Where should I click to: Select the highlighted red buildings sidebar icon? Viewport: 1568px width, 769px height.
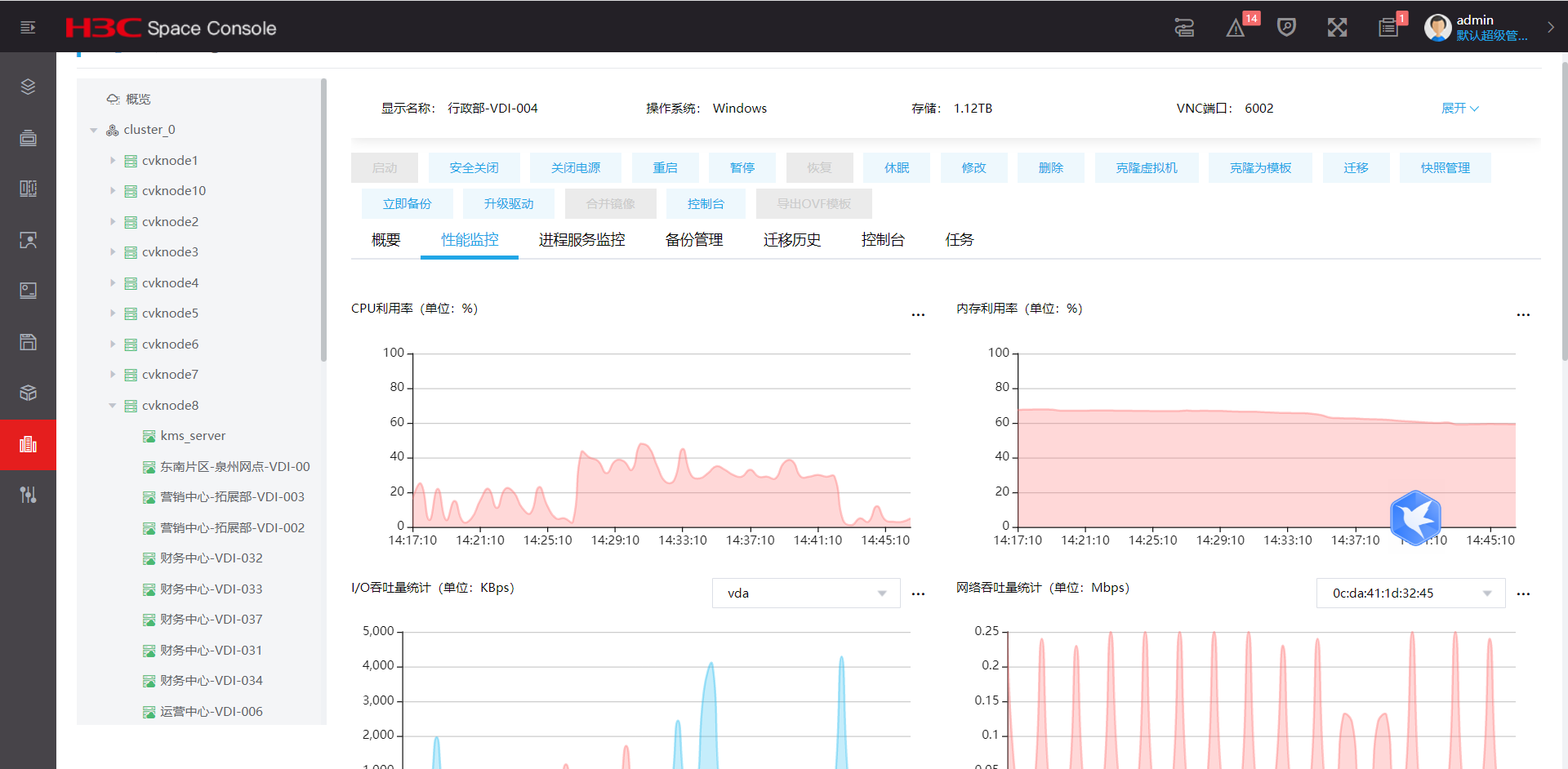pos(28,444)
